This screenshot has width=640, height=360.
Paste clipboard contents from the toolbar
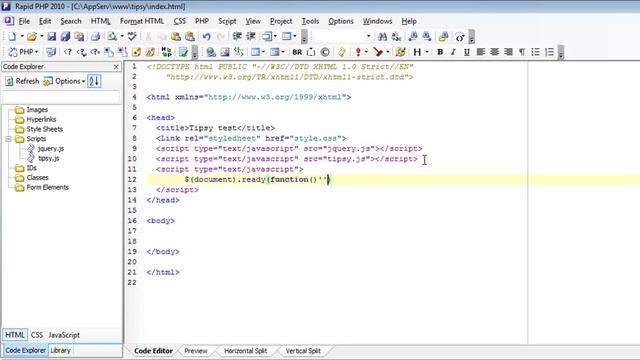176,37
